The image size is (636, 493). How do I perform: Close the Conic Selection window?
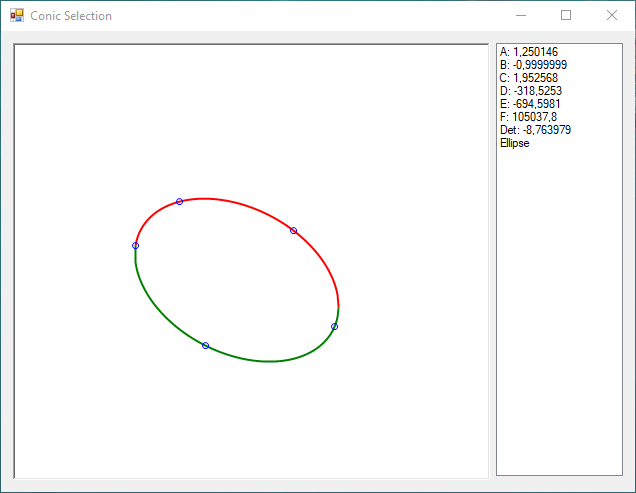[612, 16]
